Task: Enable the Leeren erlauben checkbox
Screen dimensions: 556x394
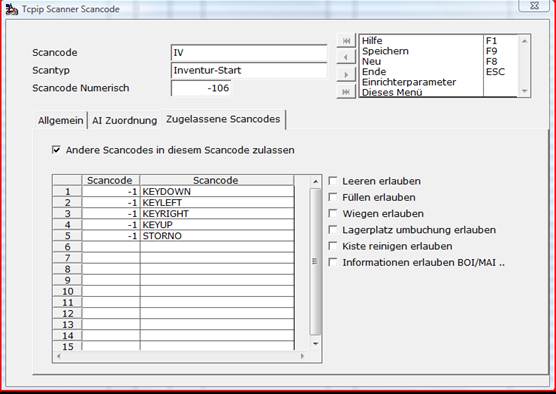Action: (x=333, y=181)
